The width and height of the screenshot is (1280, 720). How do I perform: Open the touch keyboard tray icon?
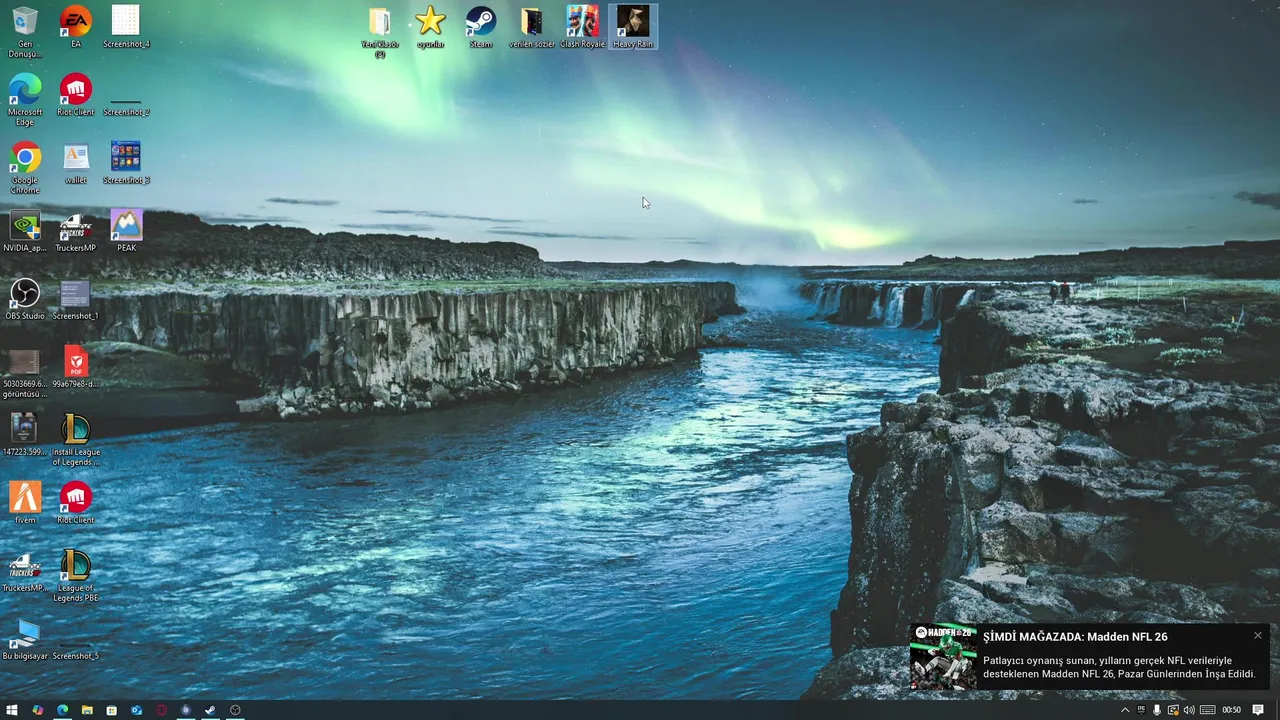pyautogui.click(x=1208, y=710)
